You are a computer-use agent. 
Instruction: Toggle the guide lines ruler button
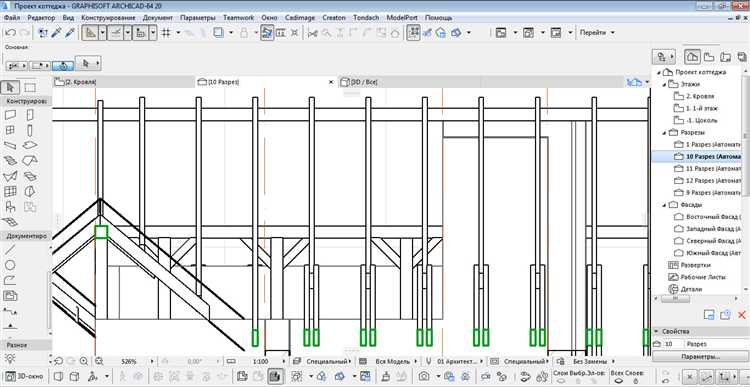(91, 33)
